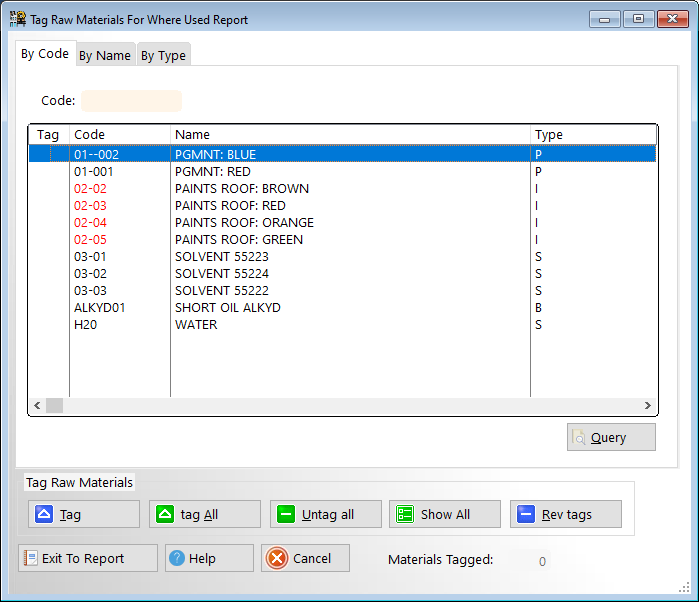Select the WATER material row
The height and width of the screenshot is (602, 699).
click(x=196, y=325)
